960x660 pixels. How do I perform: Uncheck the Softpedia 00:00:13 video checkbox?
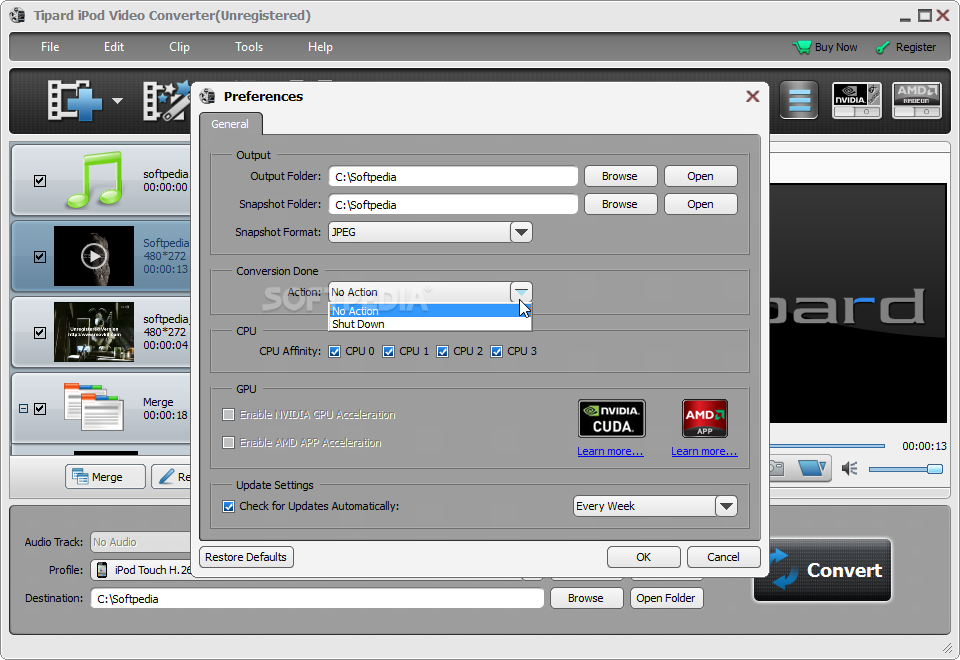(x=40, y=257)
